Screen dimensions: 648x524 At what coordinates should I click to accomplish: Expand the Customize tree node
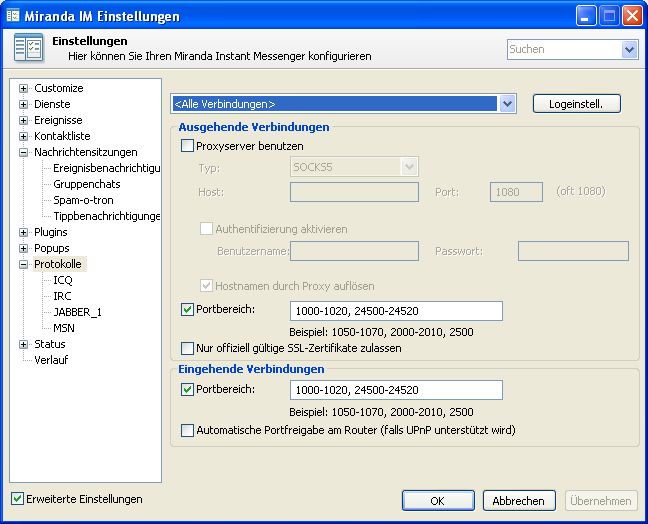click(24, 88)
